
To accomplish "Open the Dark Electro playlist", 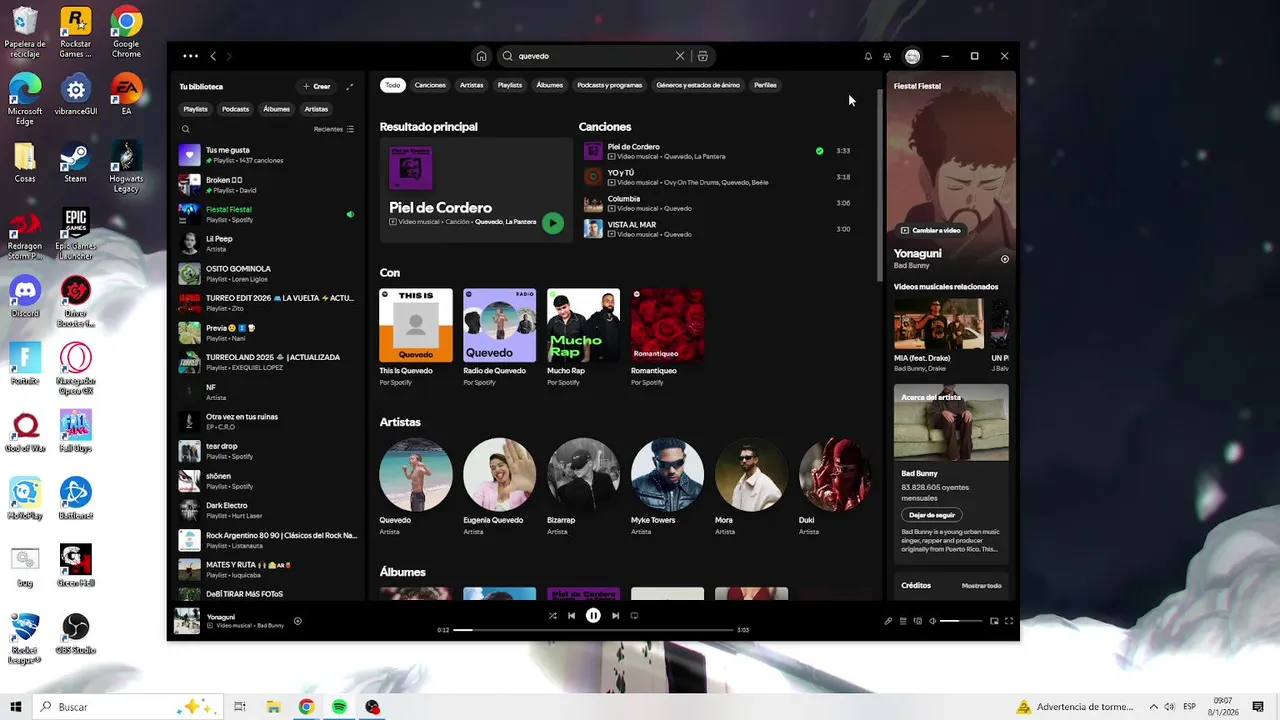I will click(x=267, y=510).
